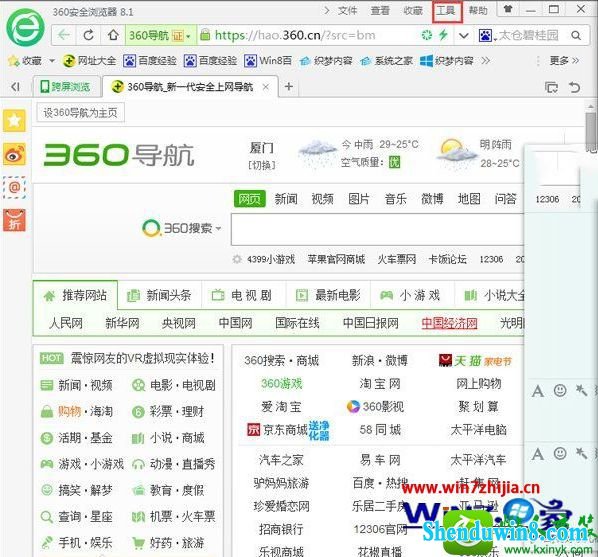This screenshot has width=598, height=557.
Task: Open the 汽车之家 link
Action: pos(281,460)
